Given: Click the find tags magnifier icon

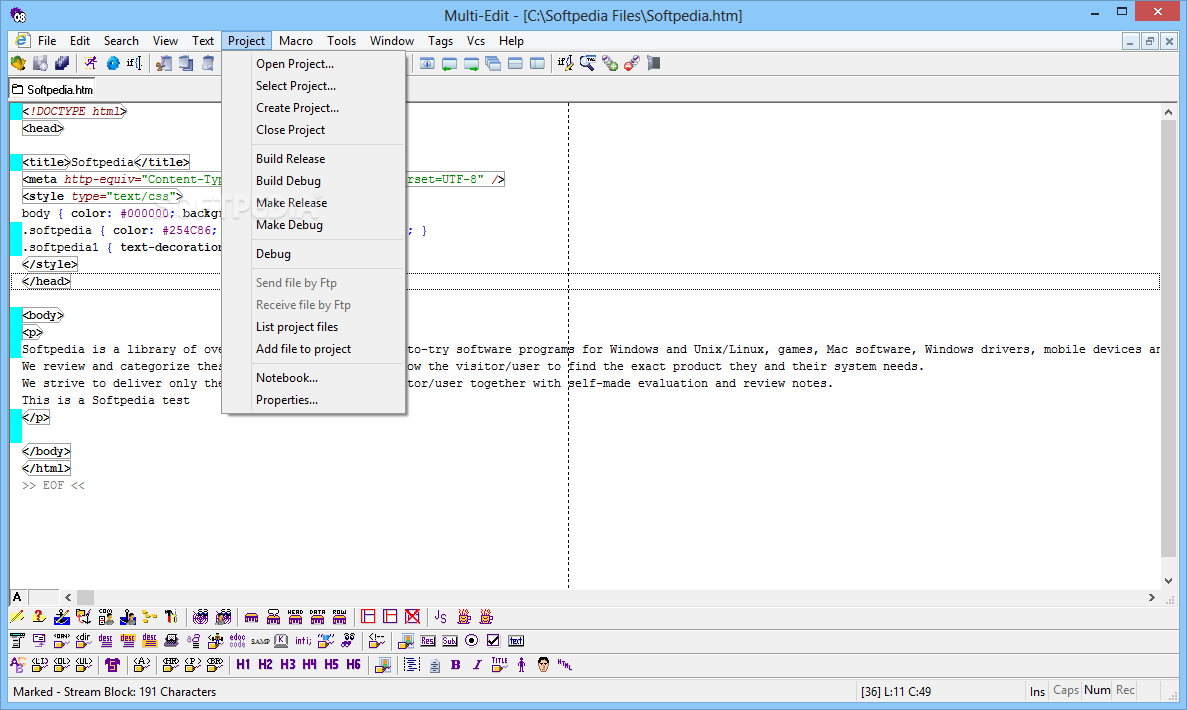Looking at the screenshot, I should (x=587, y=64).
